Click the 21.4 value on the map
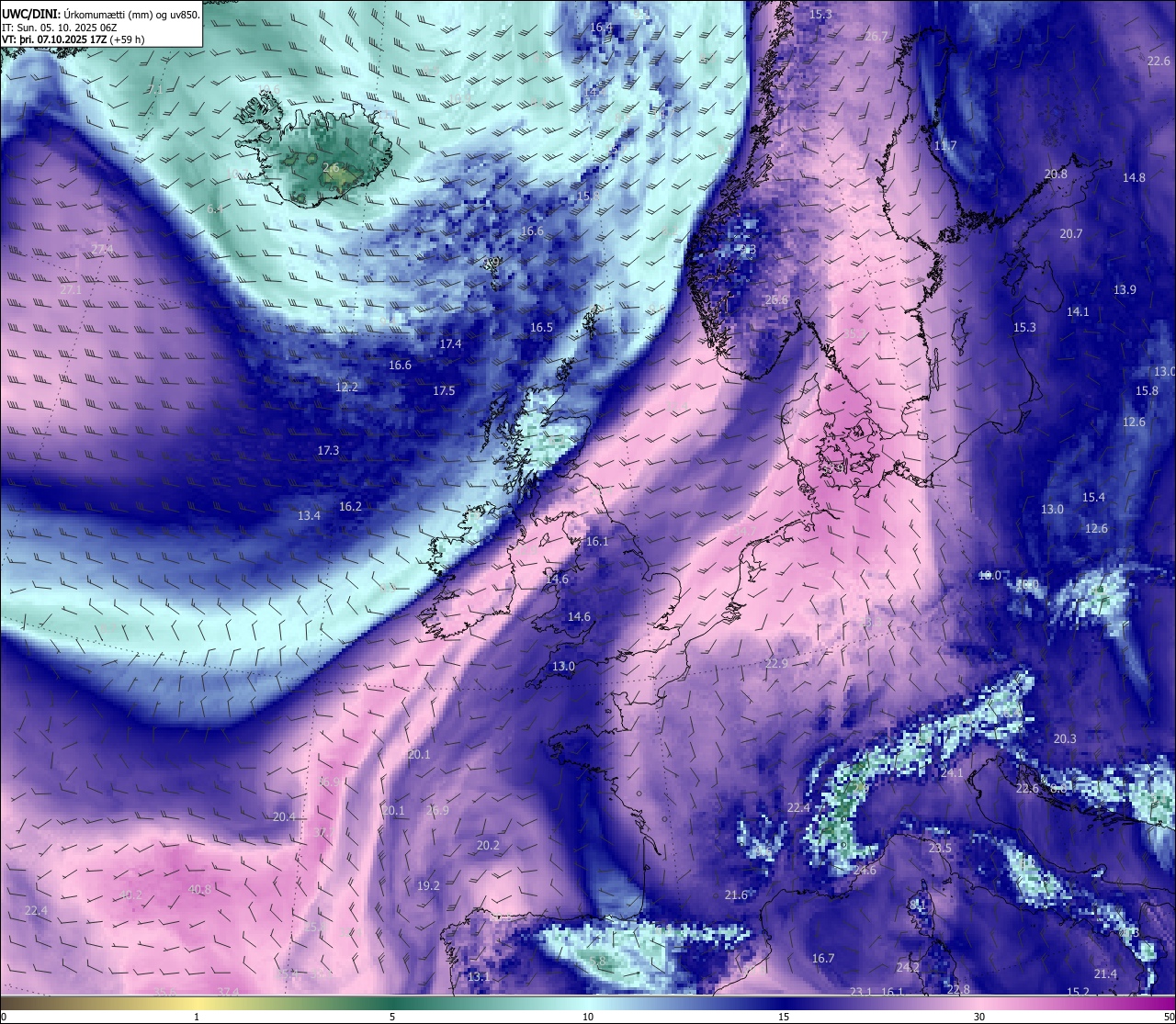 tap(1105, 974)
